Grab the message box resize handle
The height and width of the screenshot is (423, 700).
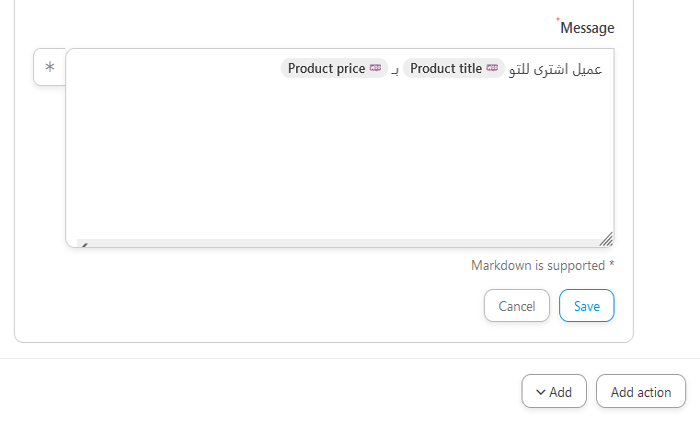[x=606, y=239]
